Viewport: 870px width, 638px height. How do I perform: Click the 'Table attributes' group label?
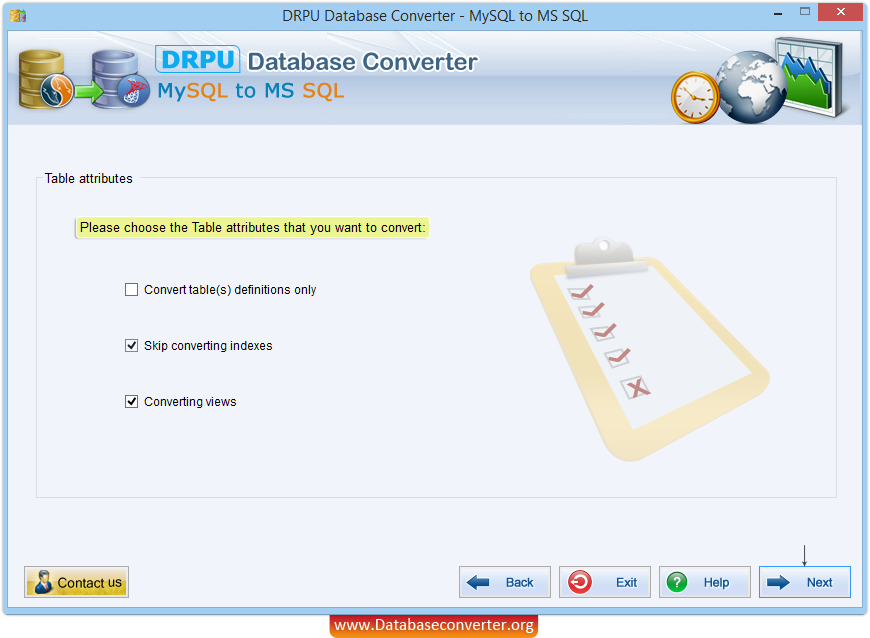point(89,178)
